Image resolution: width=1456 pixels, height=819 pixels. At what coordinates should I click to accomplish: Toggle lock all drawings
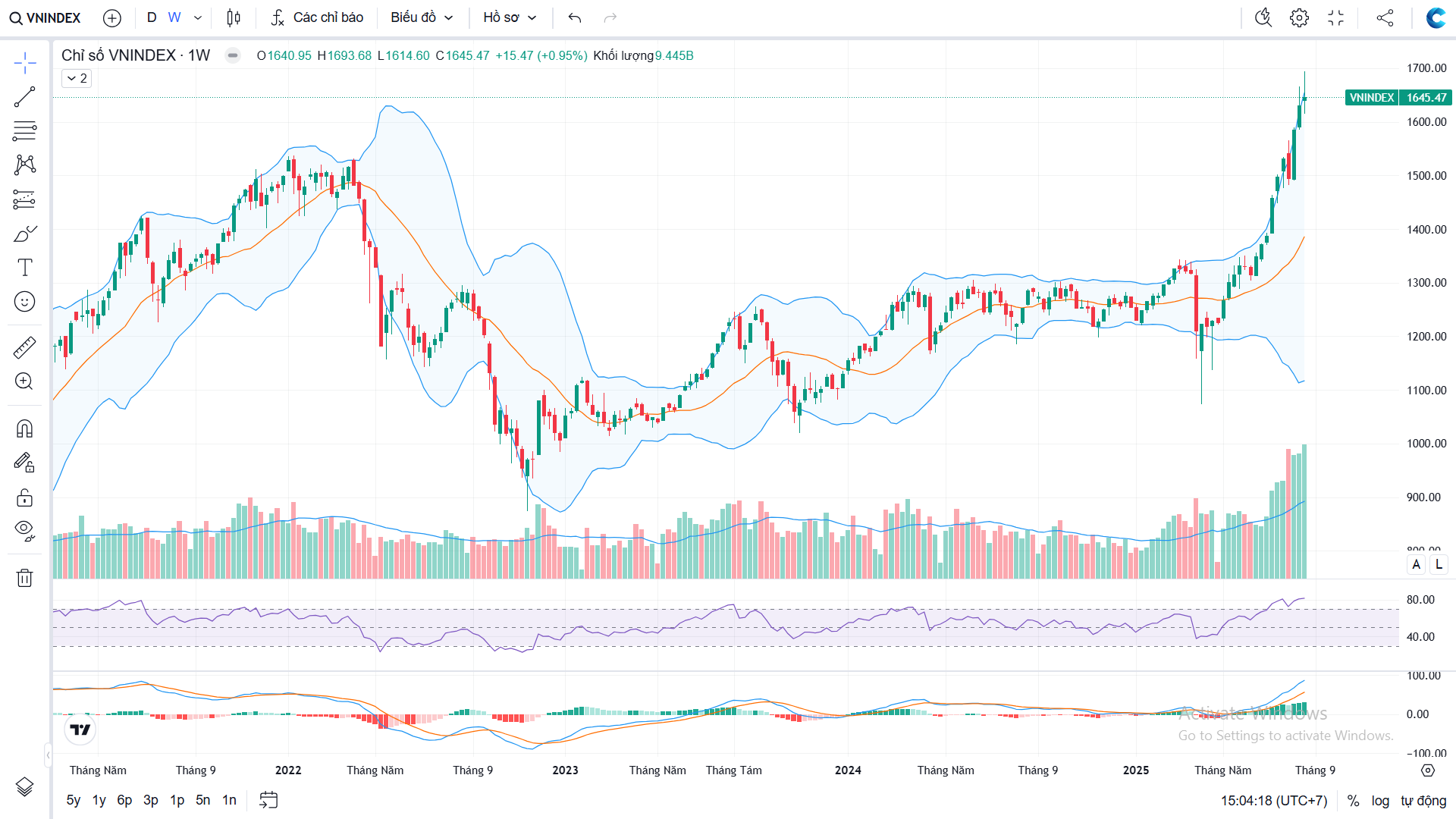24,497
